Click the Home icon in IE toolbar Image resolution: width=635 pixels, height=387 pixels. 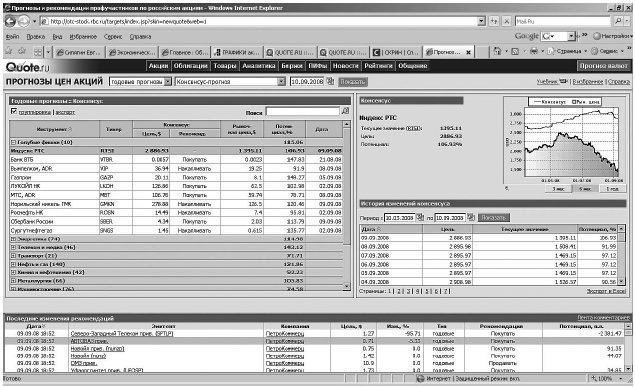(x=497, y=51)
